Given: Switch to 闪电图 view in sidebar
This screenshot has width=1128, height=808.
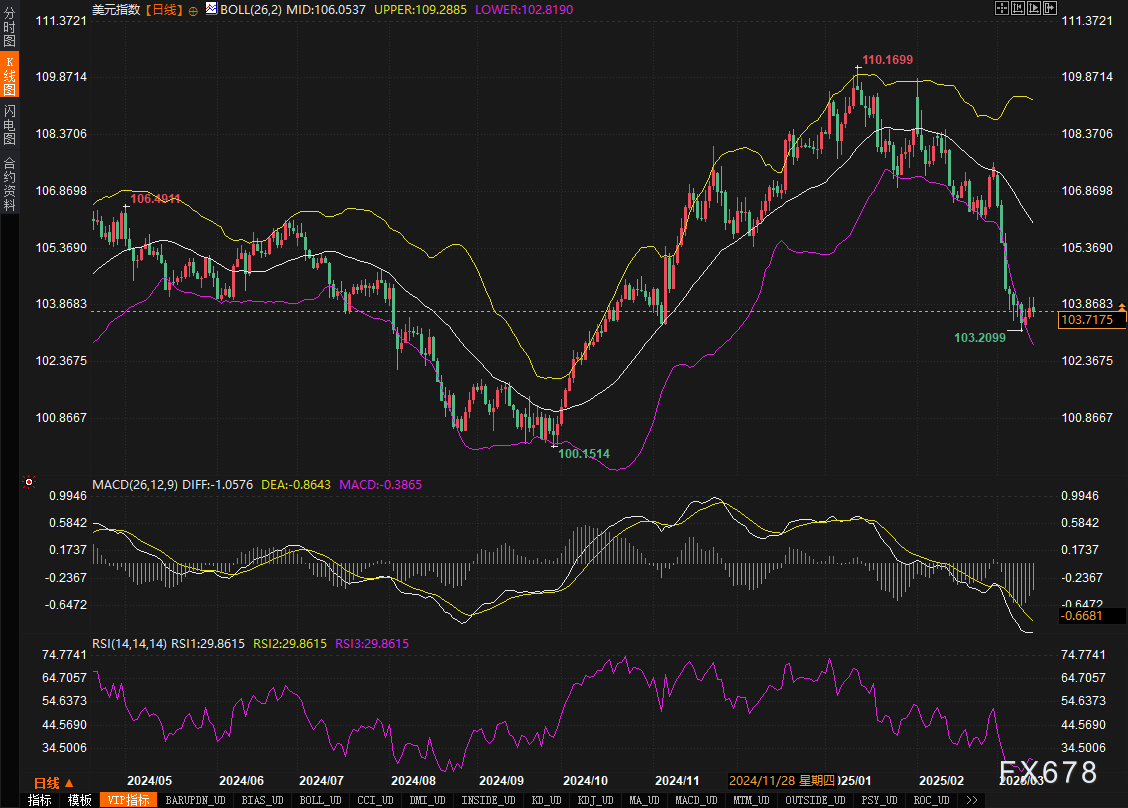Looking at the screenshot, I should [x=9, y=124].
